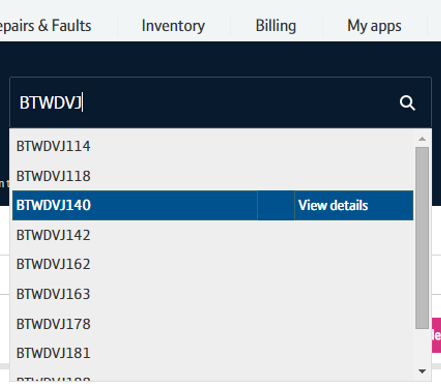Click the pink button at right edge
This screenshot has width=441, height=384.
pyautogui.click(x=436, y=335)
